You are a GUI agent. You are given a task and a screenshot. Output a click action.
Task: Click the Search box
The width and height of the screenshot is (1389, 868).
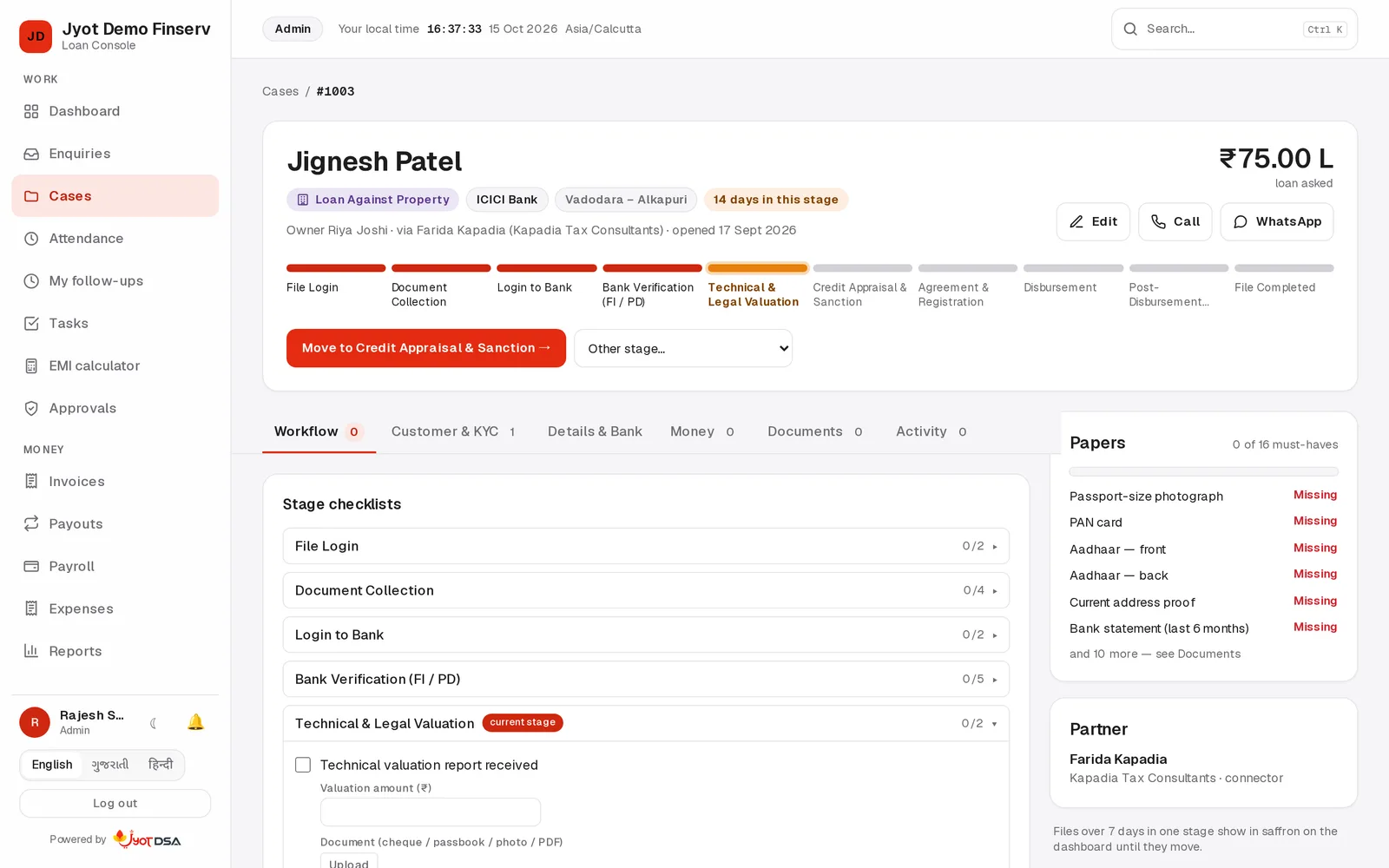click(1234, 29)
